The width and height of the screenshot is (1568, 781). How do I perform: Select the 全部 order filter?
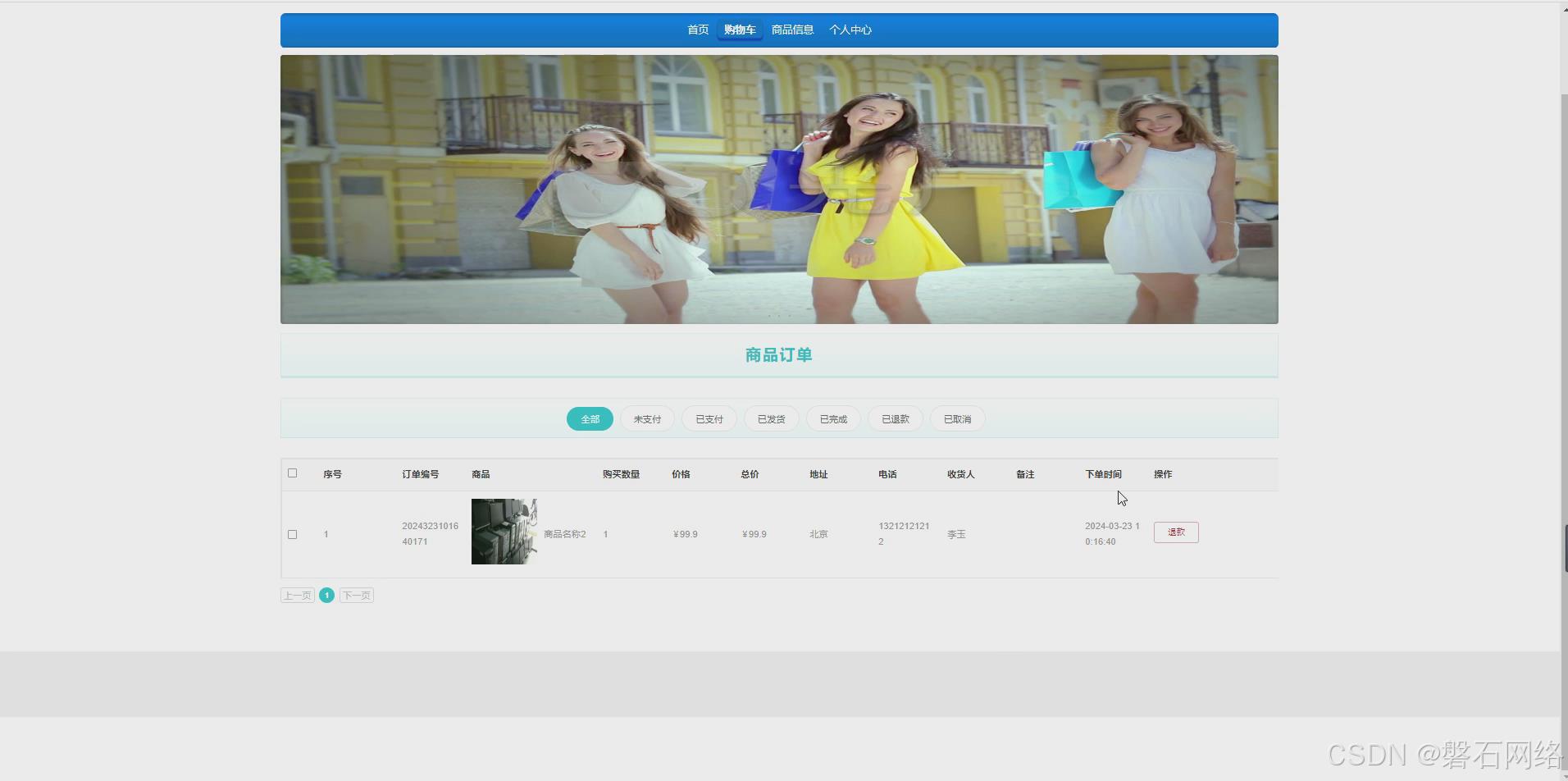pyautogui.click(x=590, y=419)
